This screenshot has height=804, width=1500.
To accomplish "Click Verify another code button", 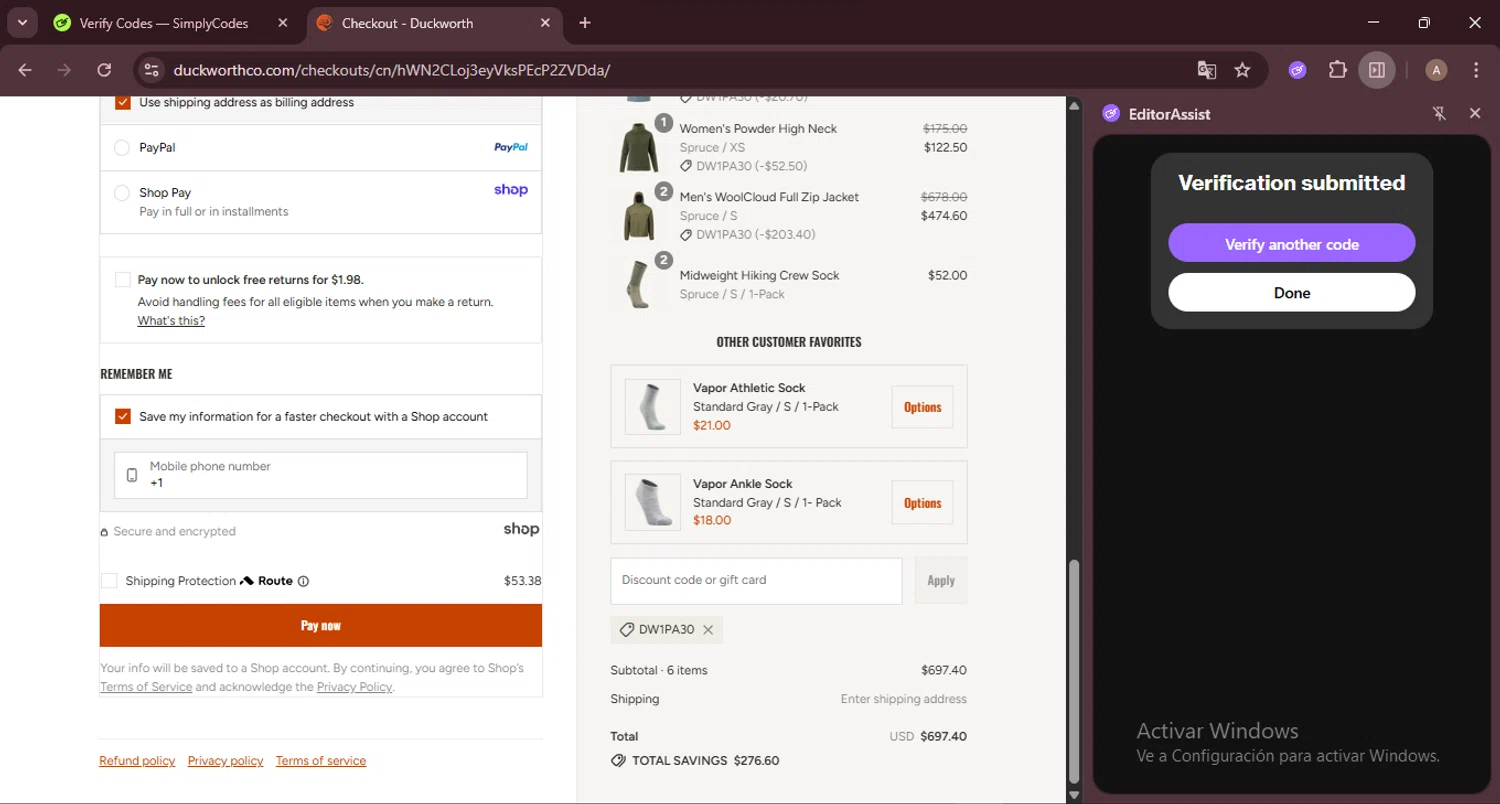I will [1292, 244].
